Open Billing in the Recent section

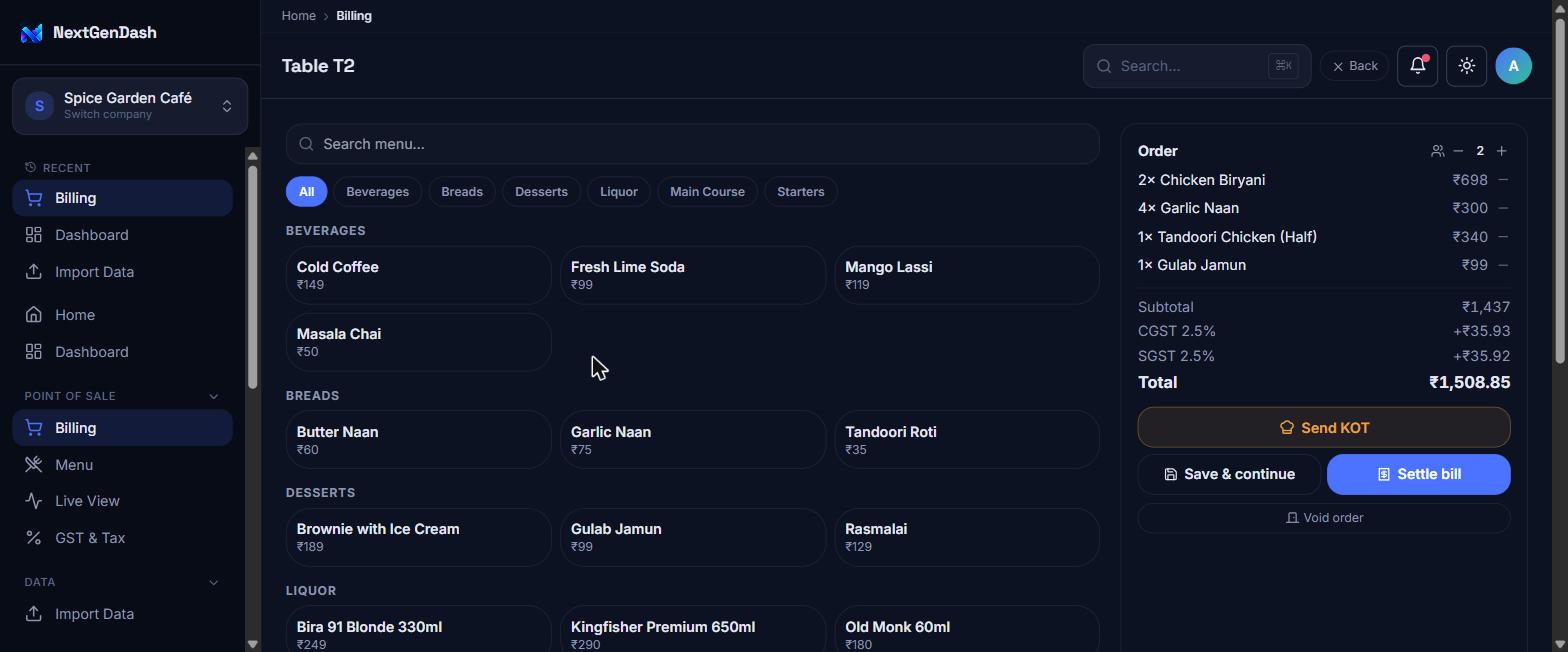tap(122, 198)
